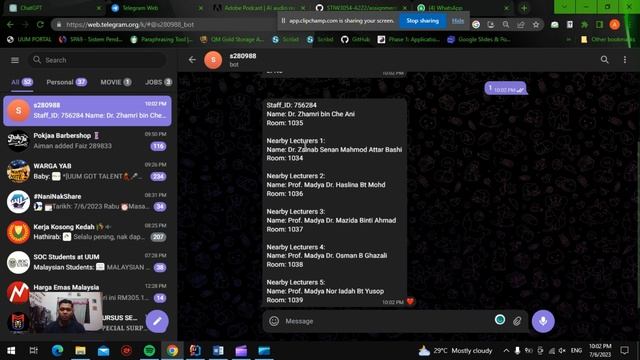Open the Windows Start menu
This screenshot has height=360, width=640.
click(11, 351)
